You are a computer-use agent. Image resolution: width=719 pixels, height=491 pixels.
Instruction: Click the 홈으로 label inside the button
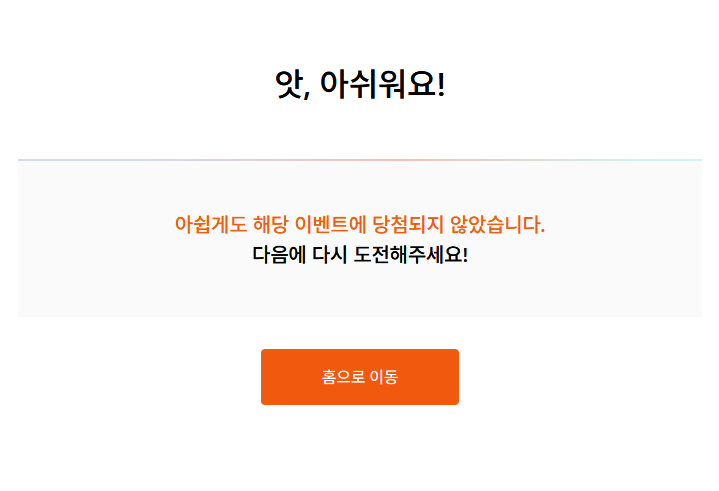click(x=343, y=377)
